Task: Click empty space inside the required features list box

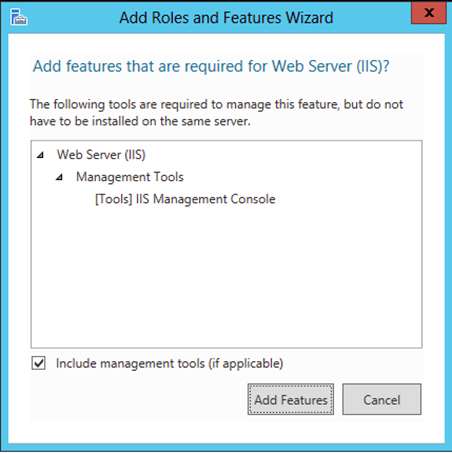Action: pos(226,277)
